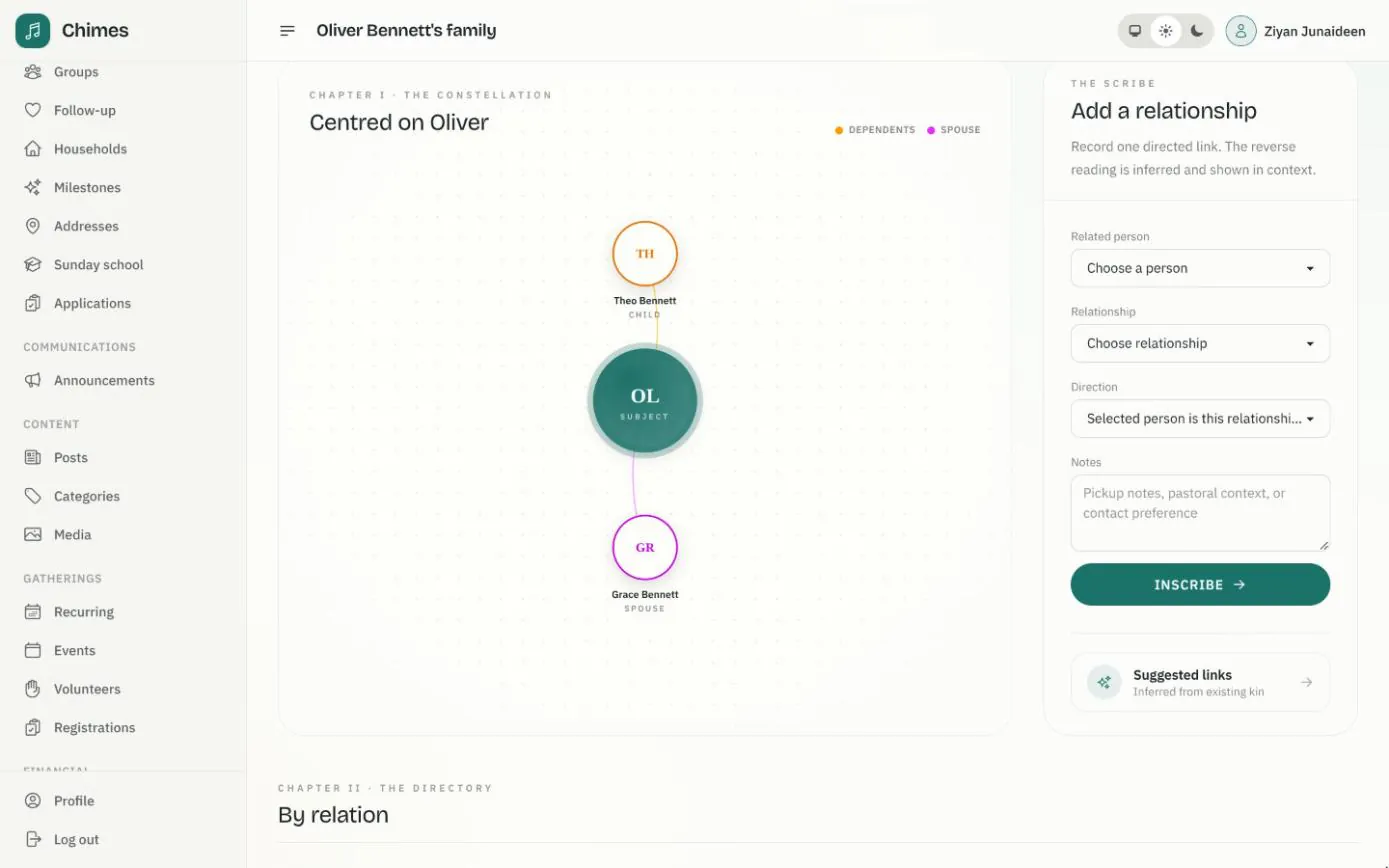Toggle sidebar with hamburger menu icon
This screenshot has height=868, width=1389.
287,31
